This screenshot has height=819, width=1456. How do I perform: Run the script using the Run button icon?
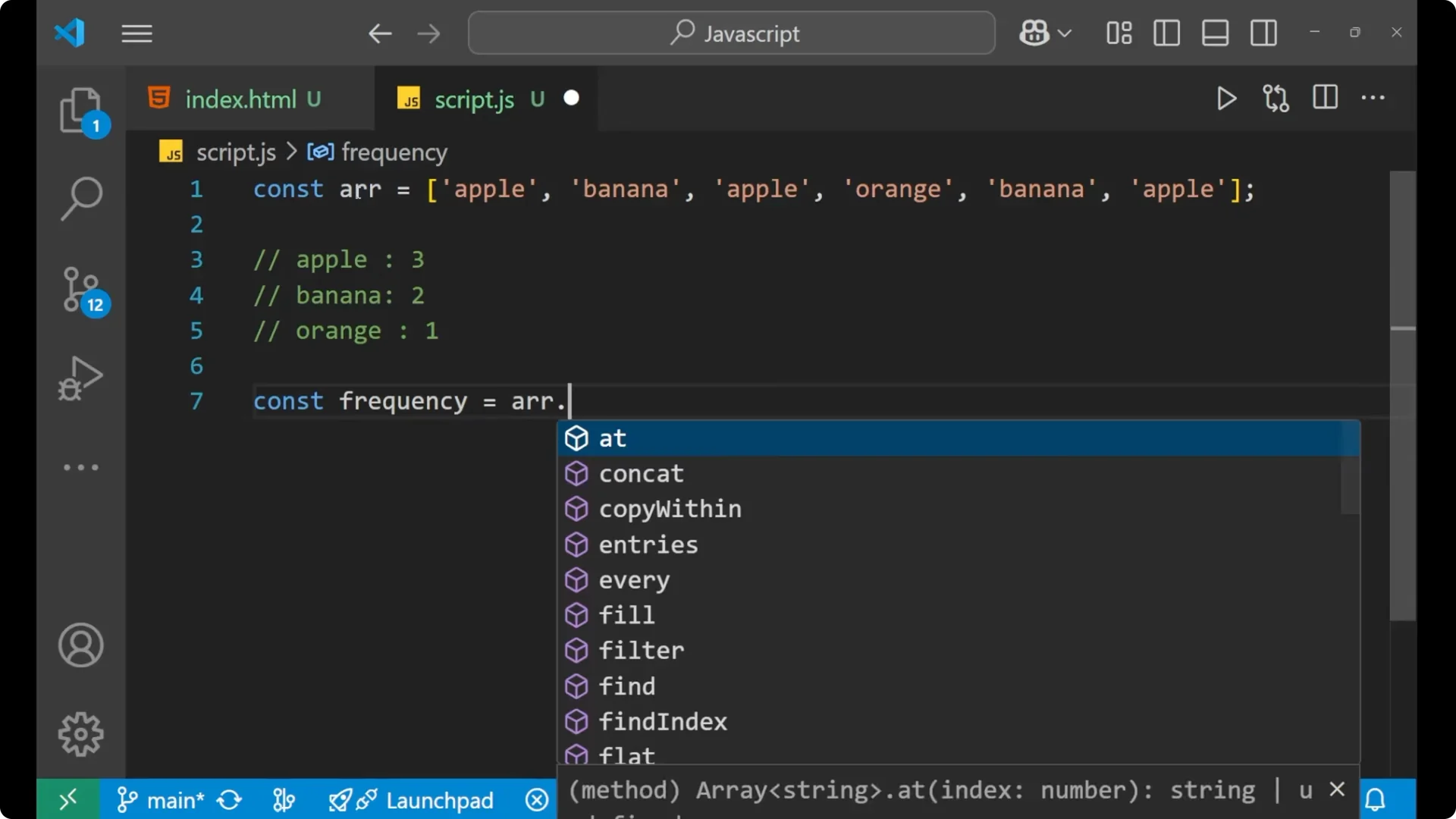(x=1226, y=99)
